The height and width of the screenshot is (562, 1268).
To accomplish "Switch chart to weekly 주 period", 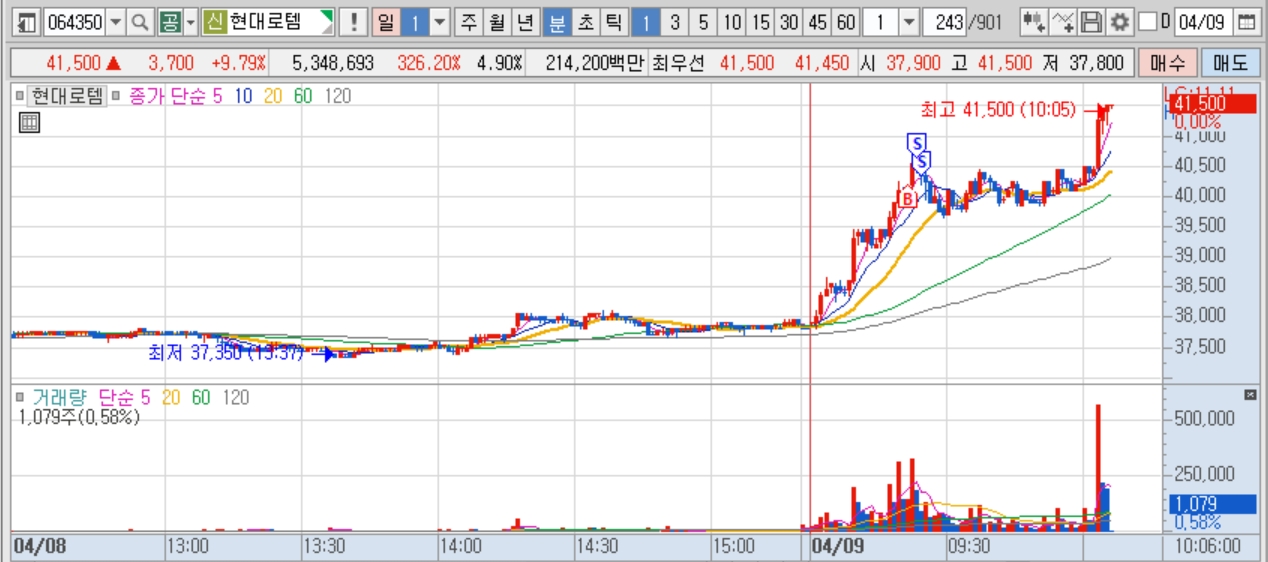I will [x=468, y=21].
